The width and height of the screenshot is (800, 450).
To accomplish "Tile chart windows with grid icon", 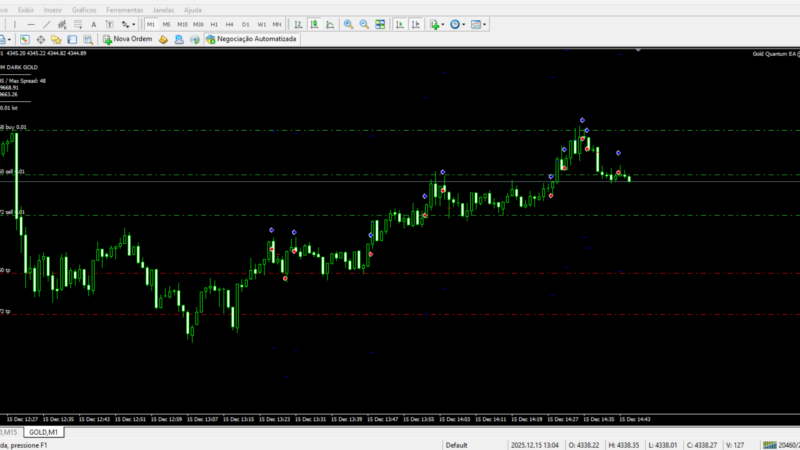I will (x=380, y=24).
